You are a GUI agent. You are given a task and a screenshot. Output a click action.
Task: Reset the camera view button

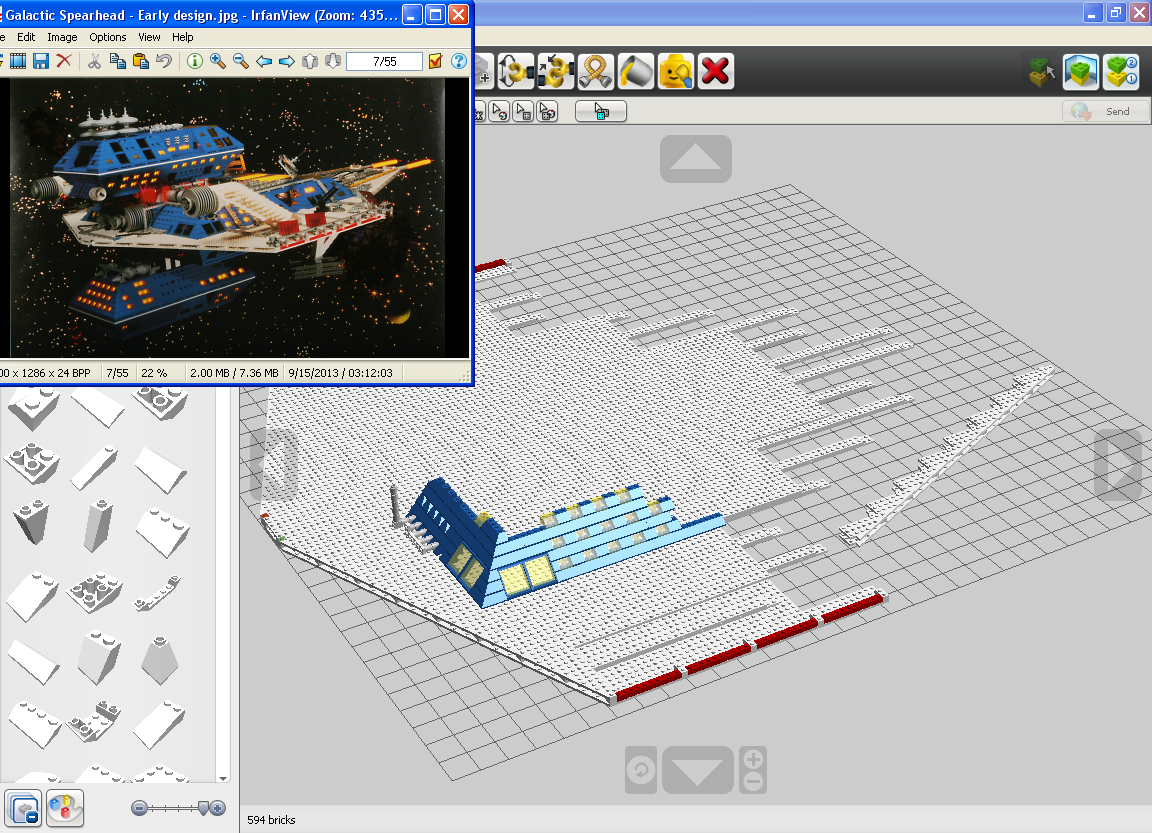(x=641, y=770)
